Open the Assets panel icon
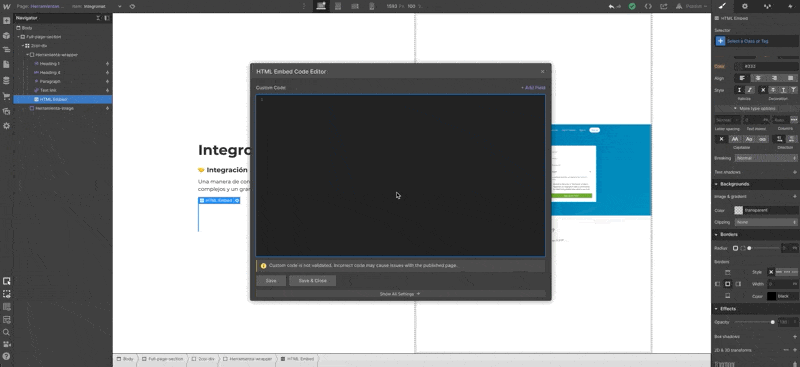The image size is (800, 367). (x=6, y=111)
